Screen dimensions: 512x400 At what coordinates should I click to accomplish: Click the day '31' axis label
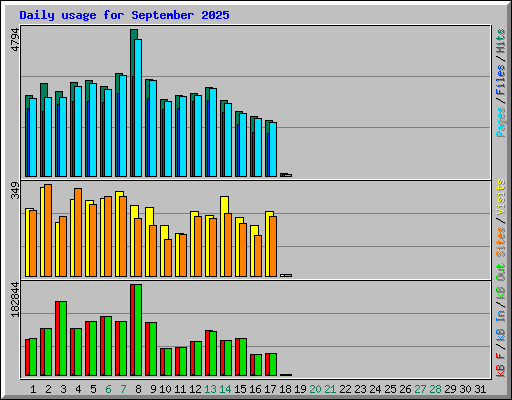[x=480, y=389]
